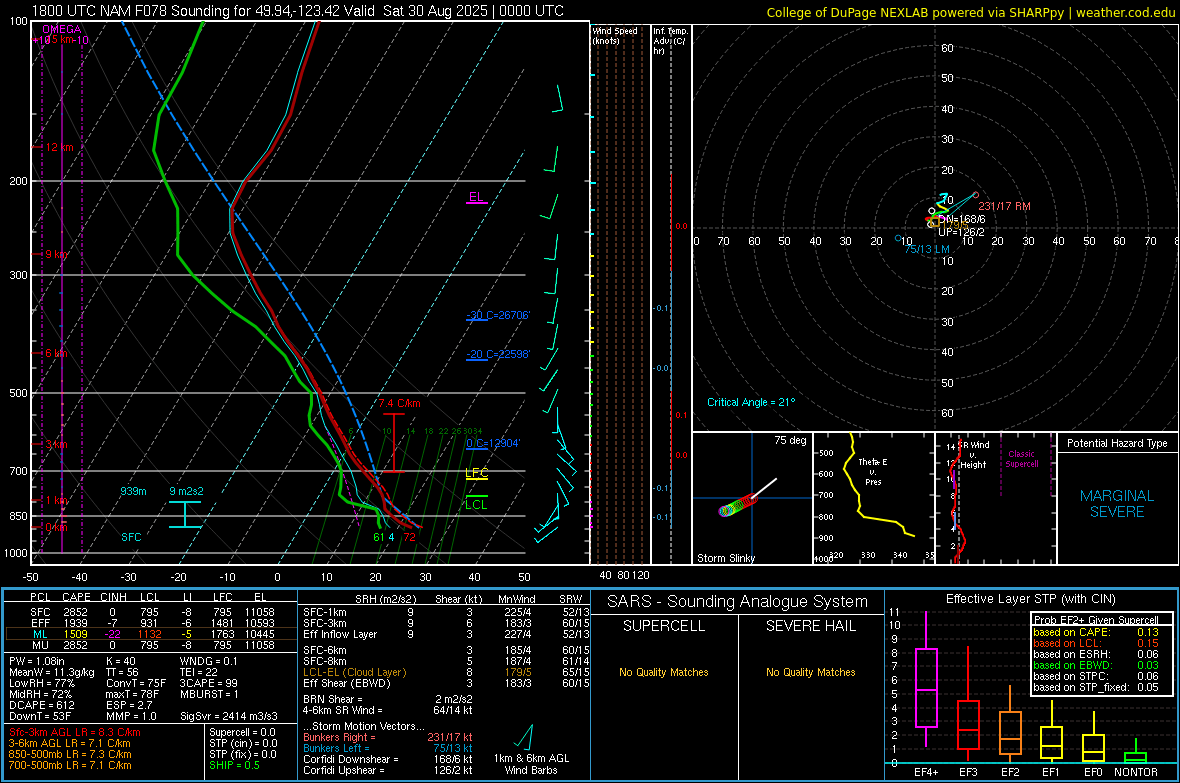This screenshot has width=1180, height=783.
Task: Click the 'Eff Inflow Layer' row label
Action: 340,634
